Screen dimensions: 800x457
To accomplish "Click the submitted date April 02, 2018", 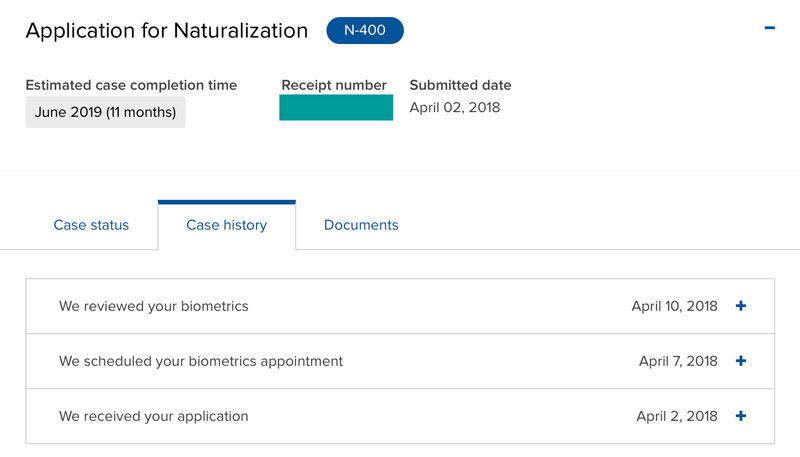I will tap(455, 108).
